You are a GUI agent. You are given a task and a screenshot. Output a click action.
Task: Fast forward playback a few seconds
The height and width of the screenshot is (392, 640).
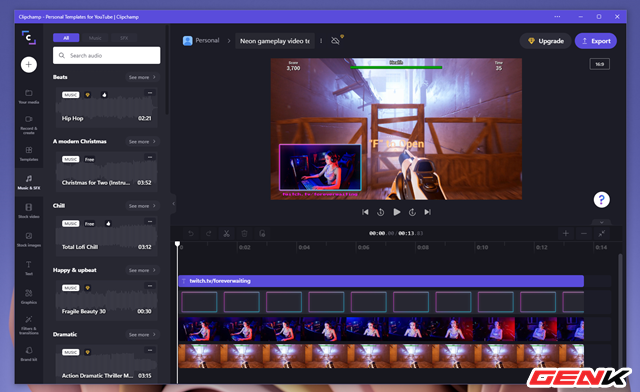point(412,212)
